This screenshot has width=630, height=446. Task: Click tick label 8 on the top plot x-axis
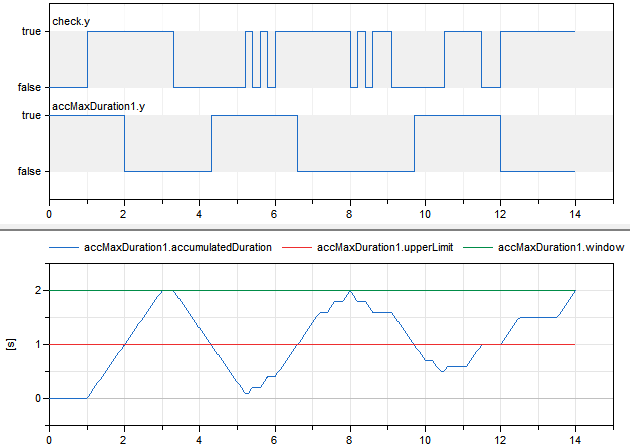pyautogui.click(x=349, y=212)
